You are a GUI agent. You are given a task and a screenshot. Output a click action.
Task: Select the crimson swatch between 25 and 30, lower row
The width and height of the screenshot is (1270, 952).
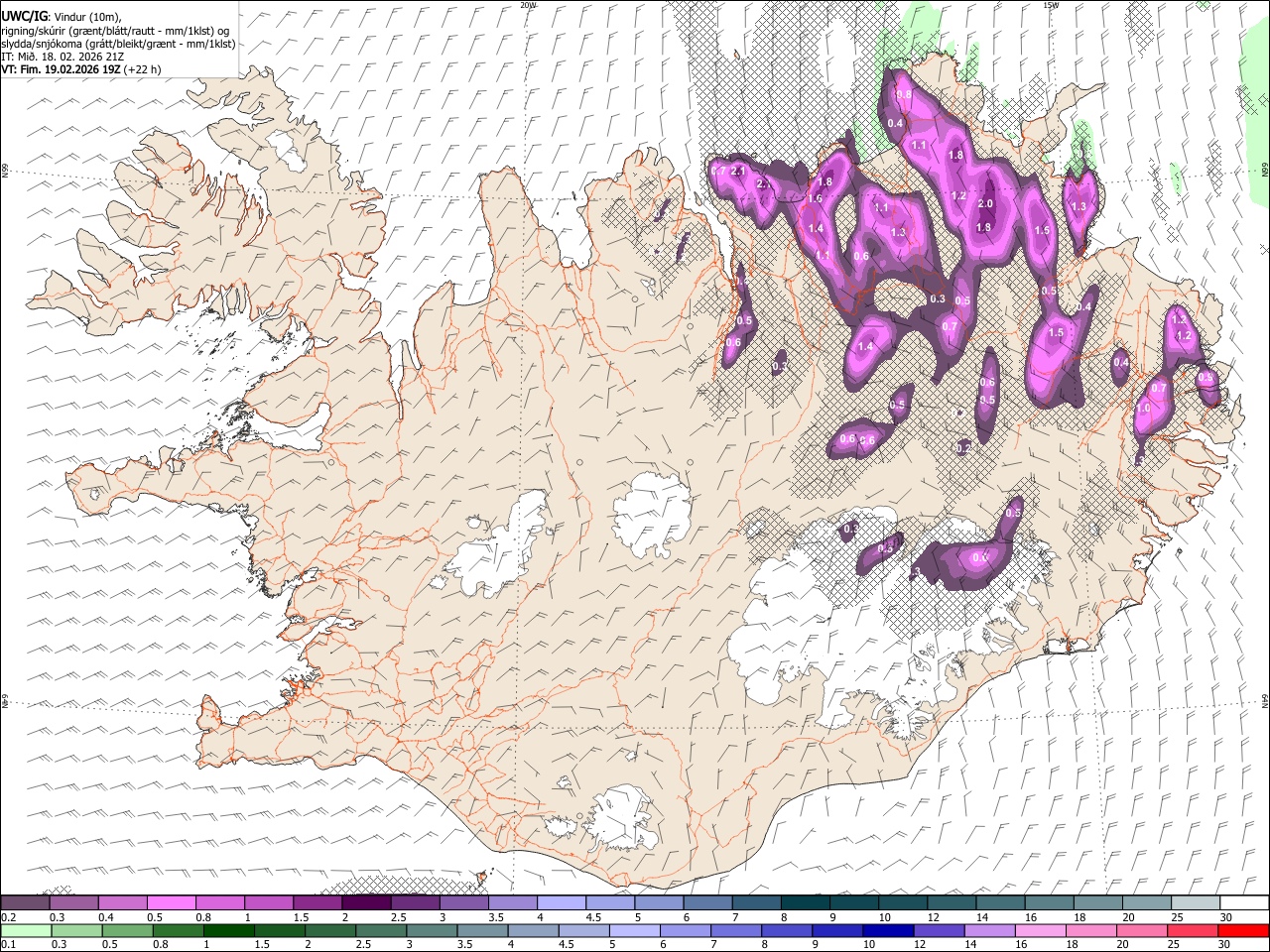point(1193,930)
